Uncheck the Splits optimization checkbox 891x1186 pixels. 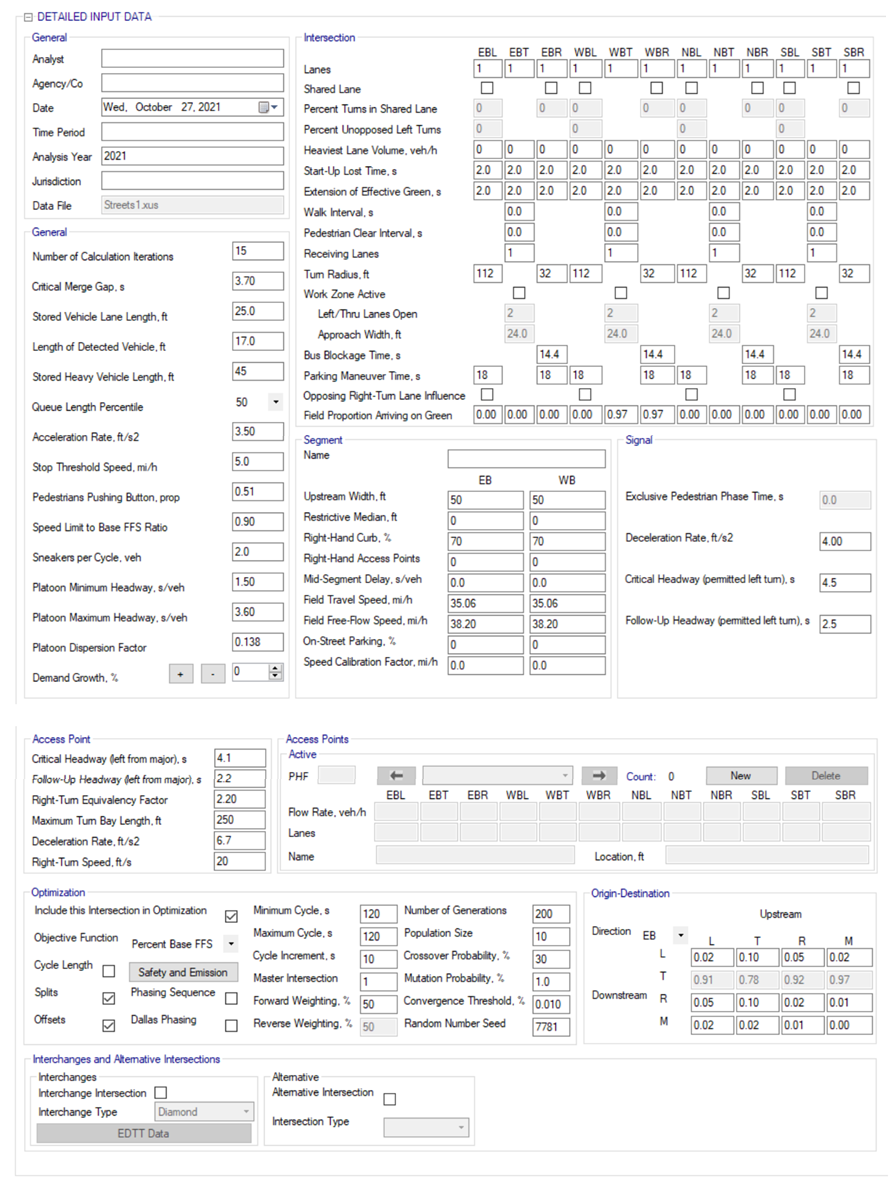(x=109, y=998)
